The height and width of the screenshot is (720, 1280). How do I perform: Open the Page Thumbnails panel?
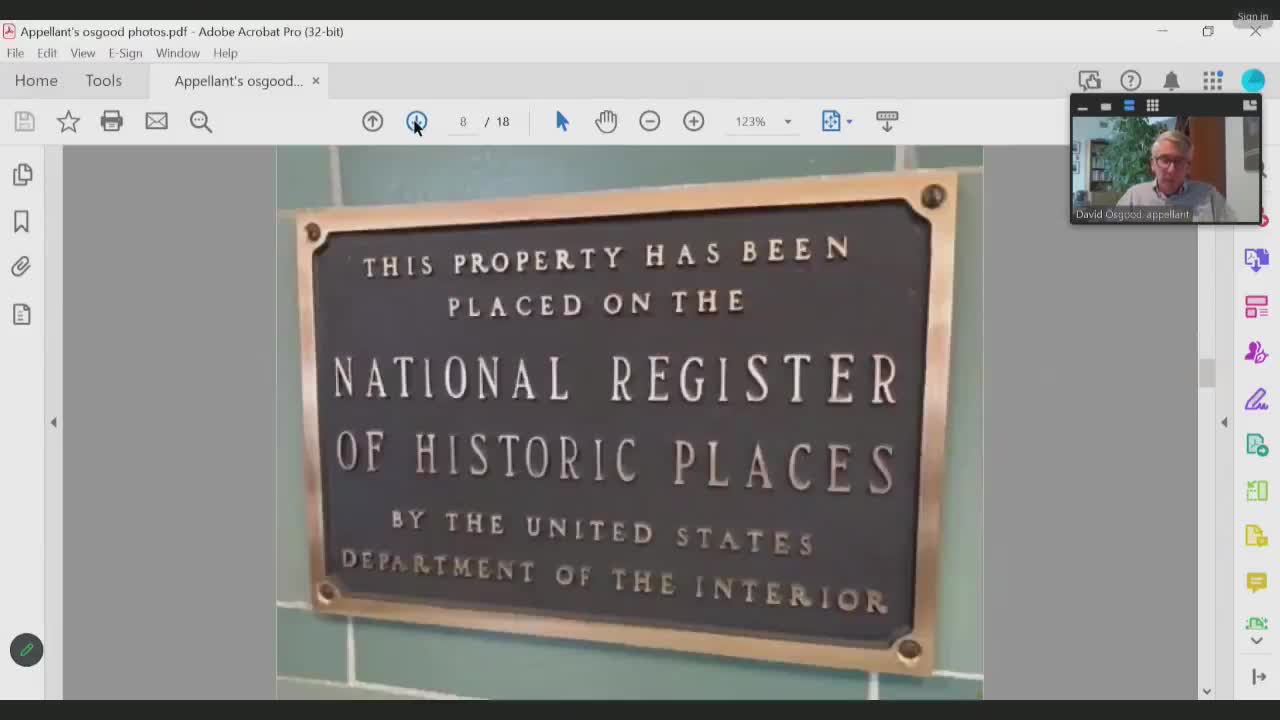tap(22, 174)
